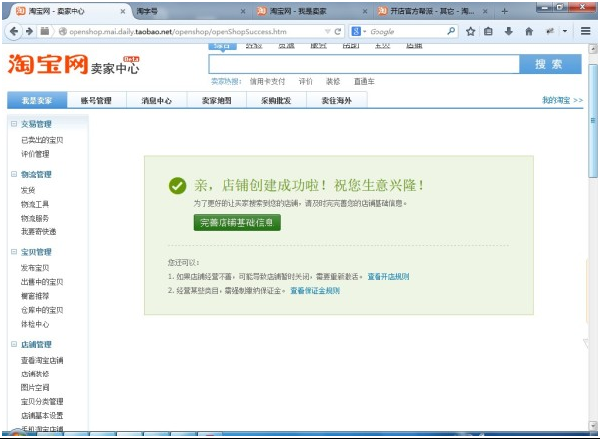Collapse the 交易管理 sidebar section

click(14, 124)
